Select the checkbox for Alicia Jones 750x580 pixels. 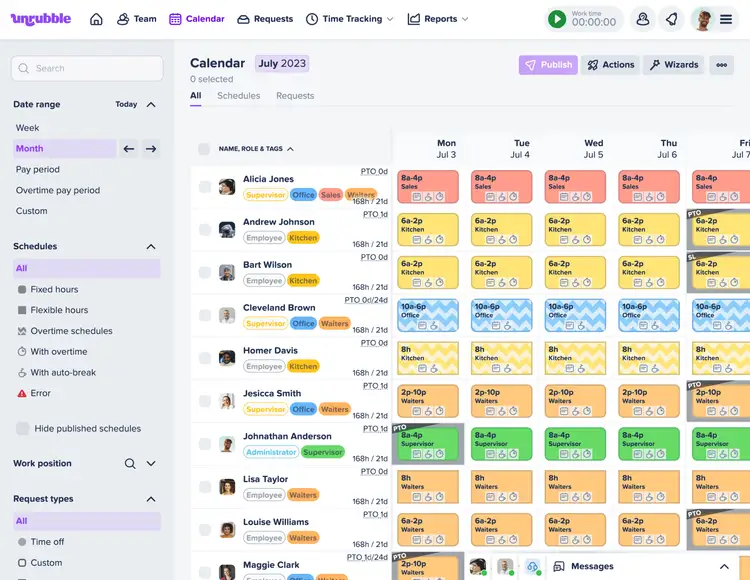pos(204,187)
